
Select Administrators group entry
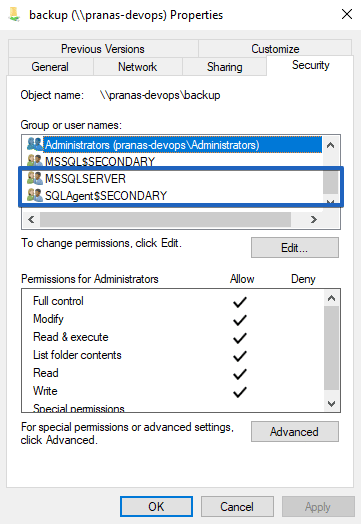(174, 145)
